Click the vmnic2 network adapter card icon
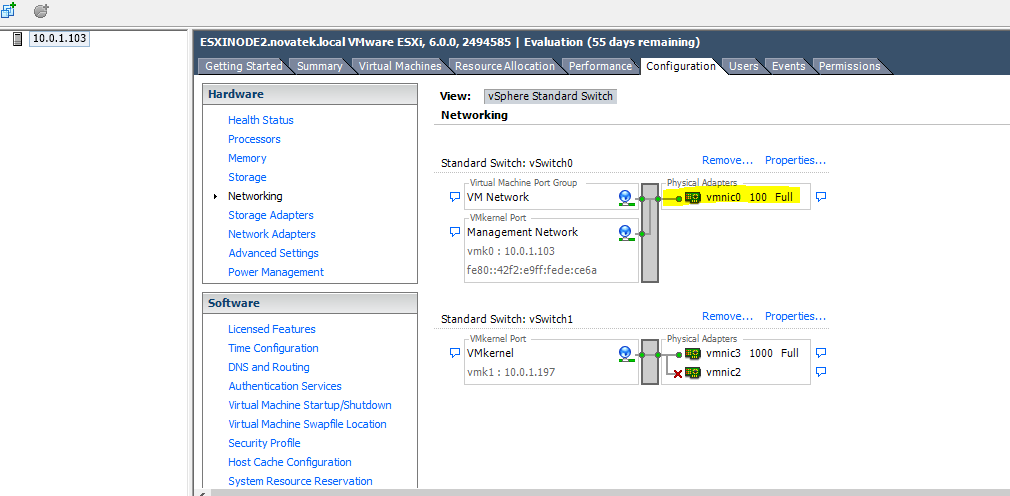 pos(692,372)
